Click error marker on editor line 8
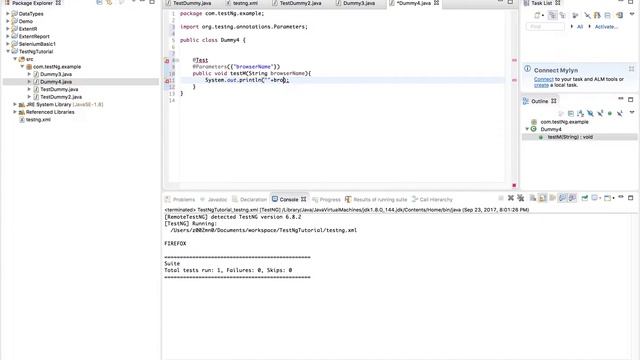The width and height of the screenshot is (640, 360). click(167, 60)
